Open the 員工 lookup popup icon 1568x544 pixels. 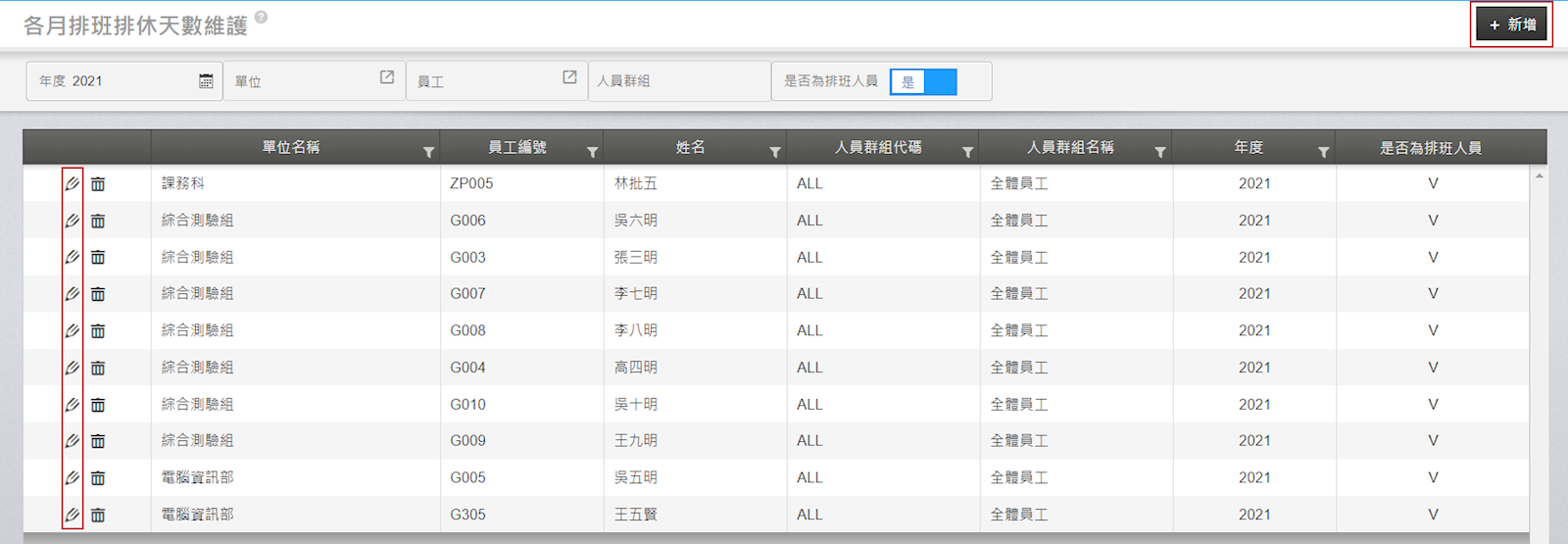coord(569,77)
